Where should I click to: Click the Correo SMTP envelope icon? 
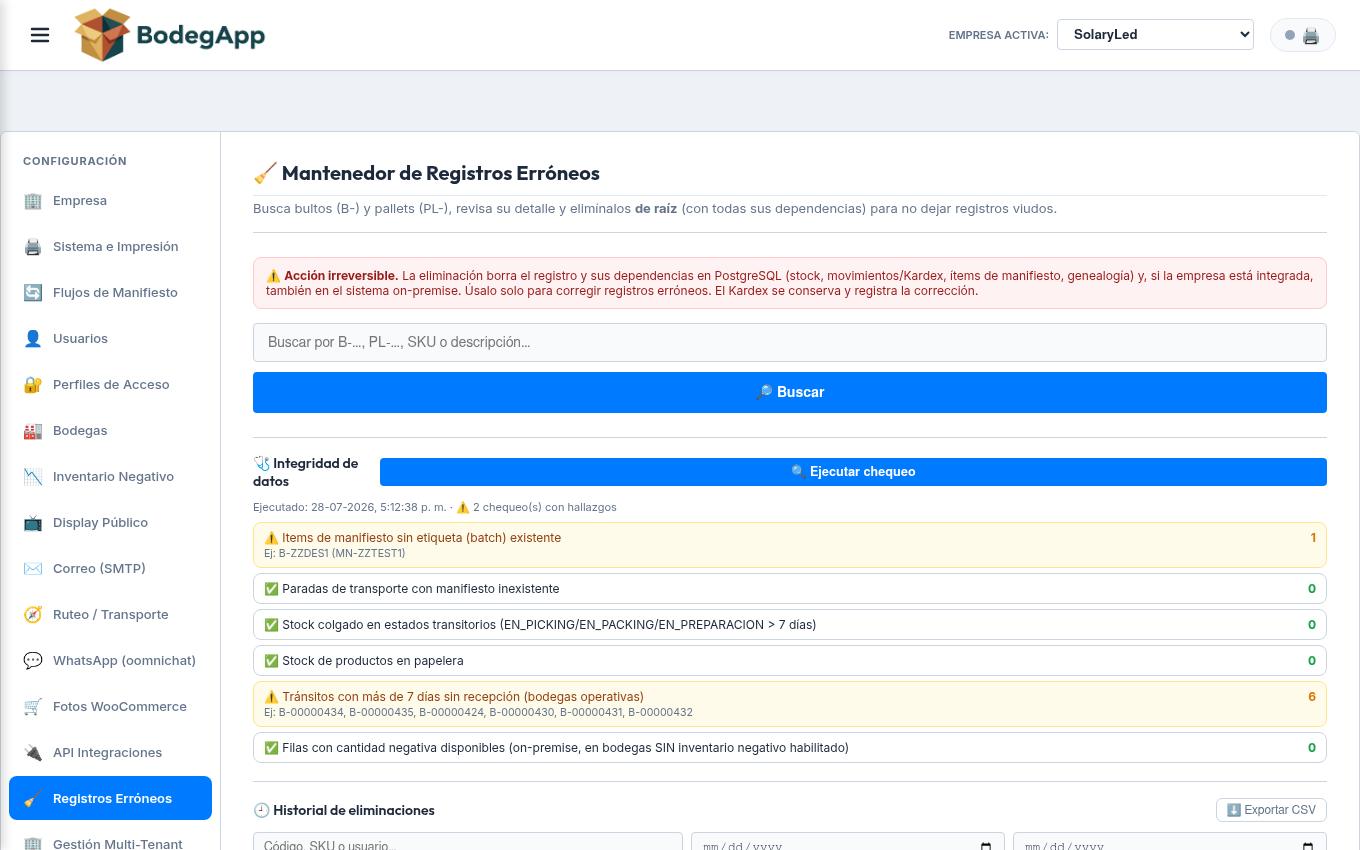(33, 569)
